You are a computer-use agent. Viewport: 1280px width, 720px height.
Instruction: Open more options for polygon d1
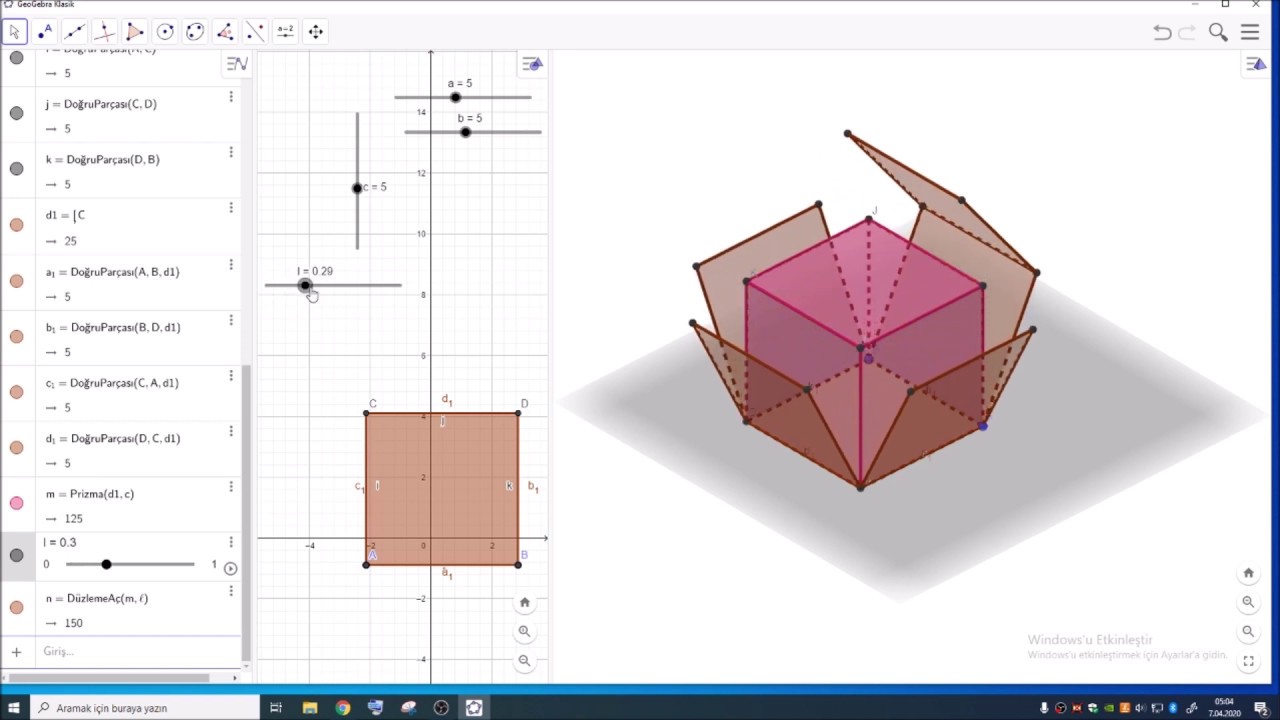[231, 208]
